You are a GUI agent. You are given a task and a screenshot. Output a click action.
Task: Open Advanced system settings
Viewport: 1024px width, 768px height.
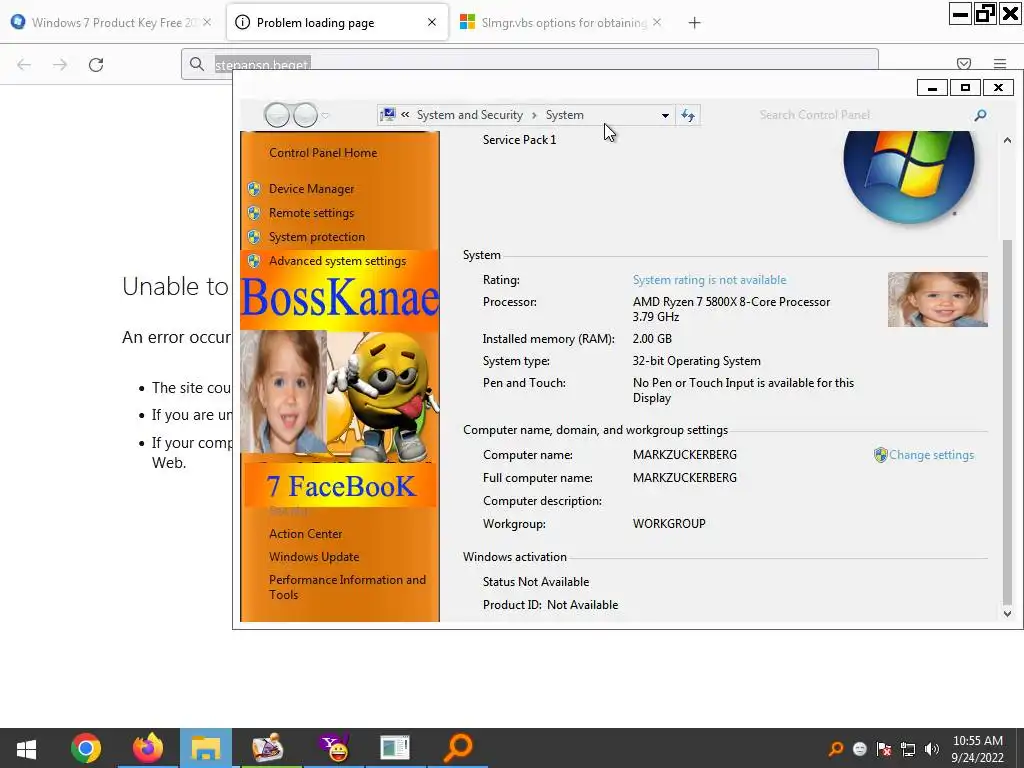click(x=338, y=261)
